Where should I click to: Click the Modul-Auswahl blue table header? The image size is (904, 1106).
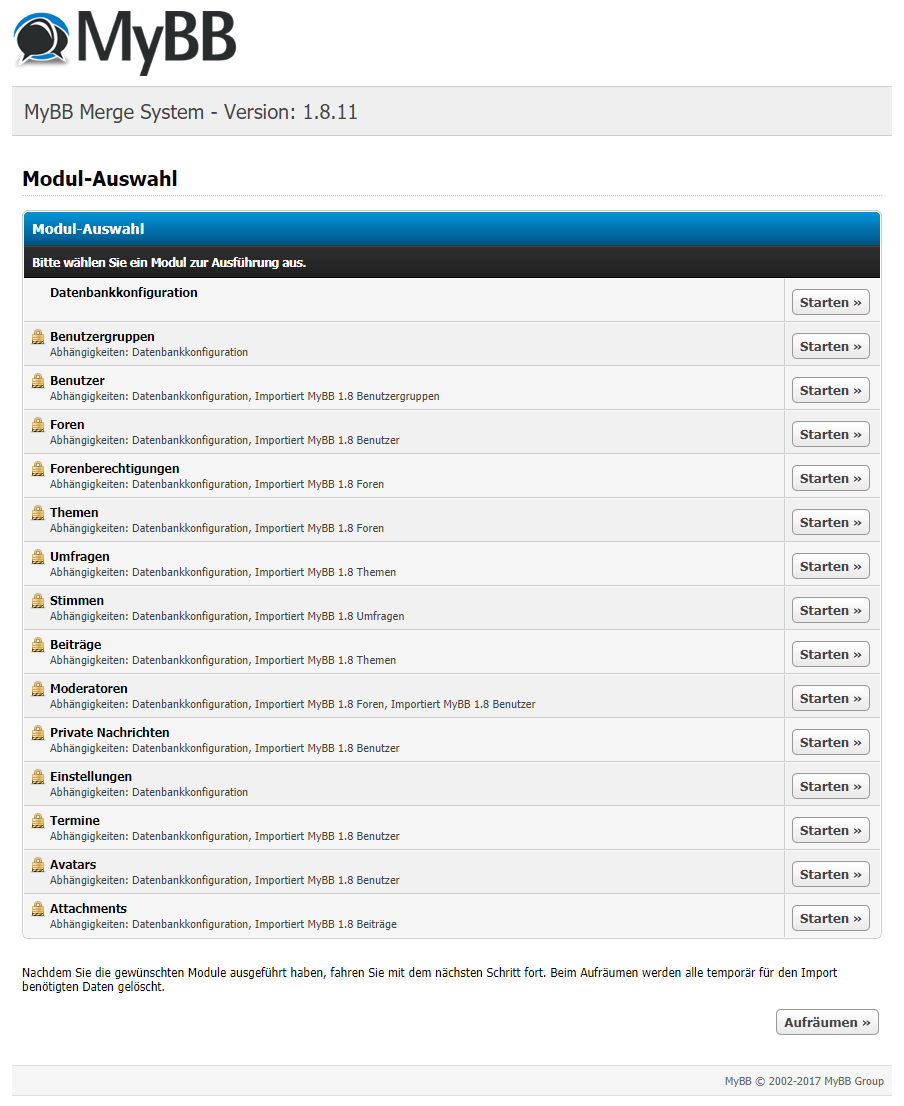click(x=452, y=229)
